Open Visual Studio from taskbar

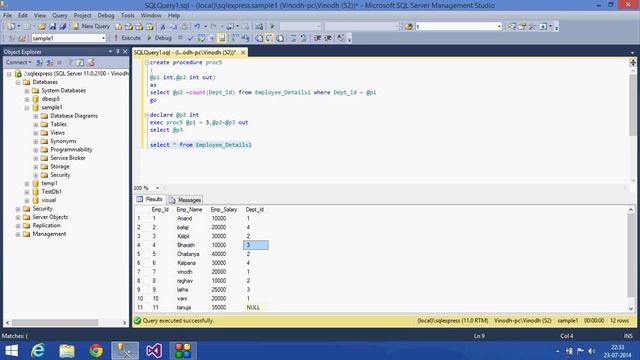154,351
